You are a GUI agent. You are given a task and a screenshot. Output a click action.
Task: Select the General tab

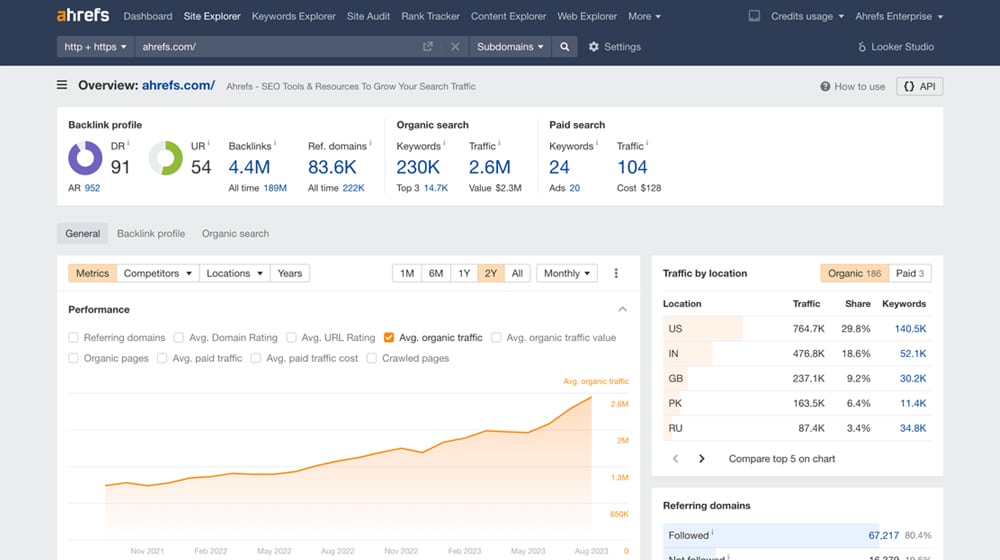82,233
